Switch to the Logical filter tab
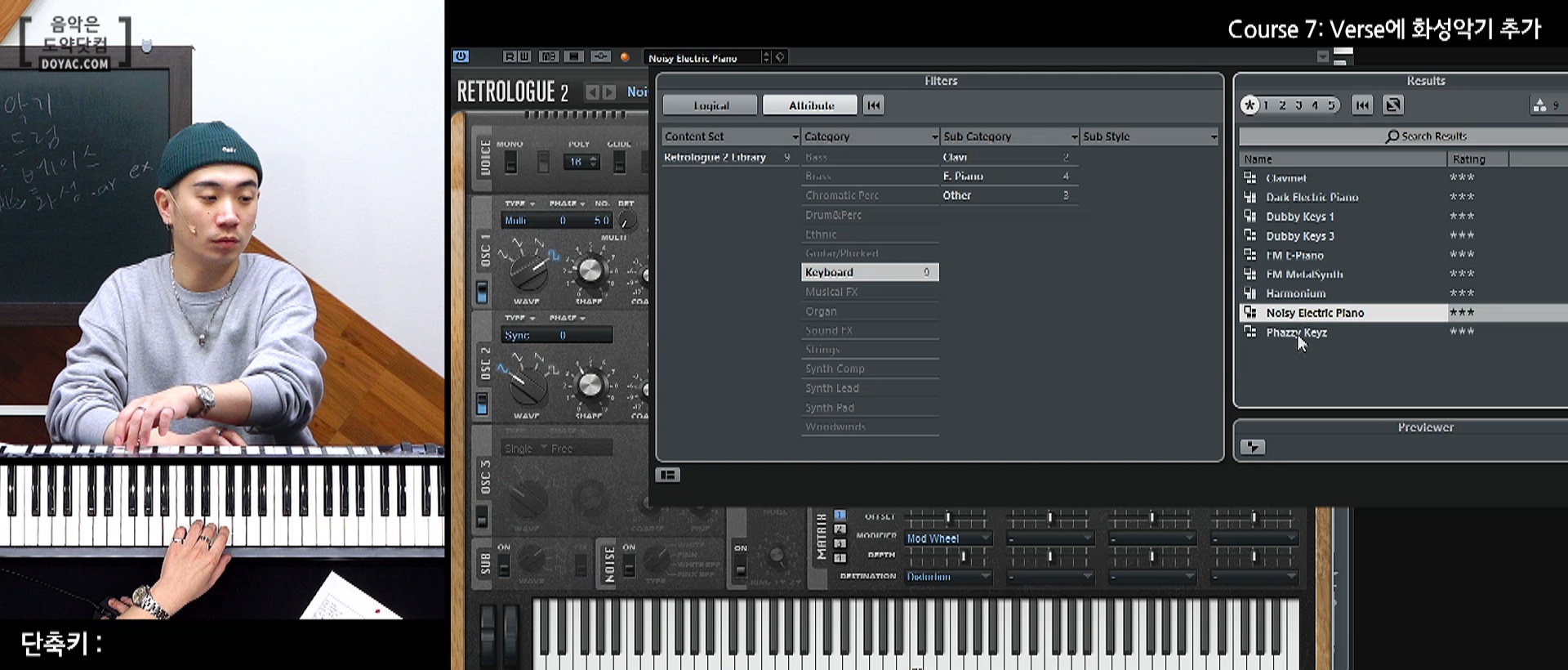1568x670 pixels. (710, 105)
